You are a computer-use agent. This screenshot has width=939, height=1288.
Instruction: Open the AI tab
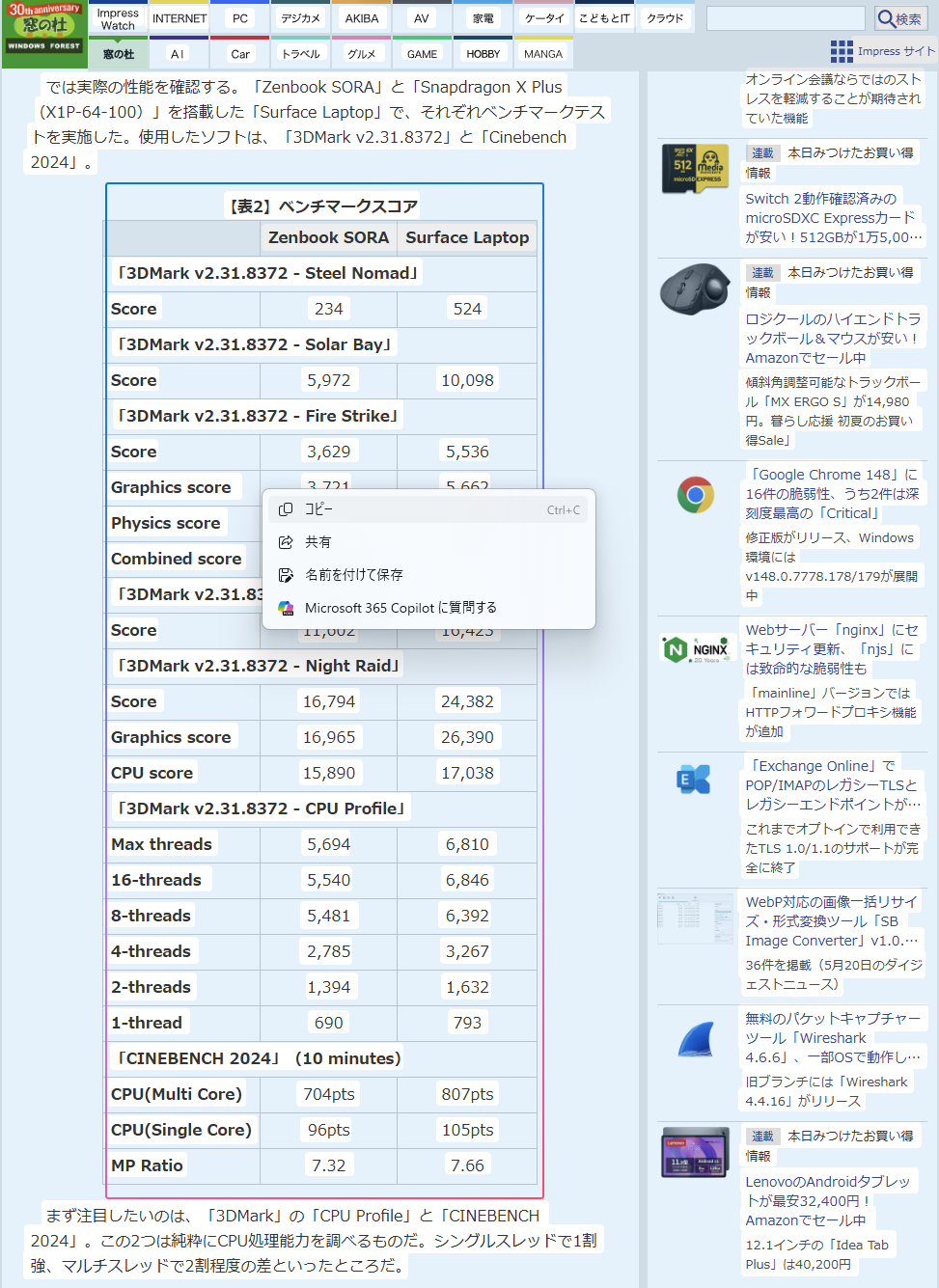pyautogui.click(x=178, y=54)
